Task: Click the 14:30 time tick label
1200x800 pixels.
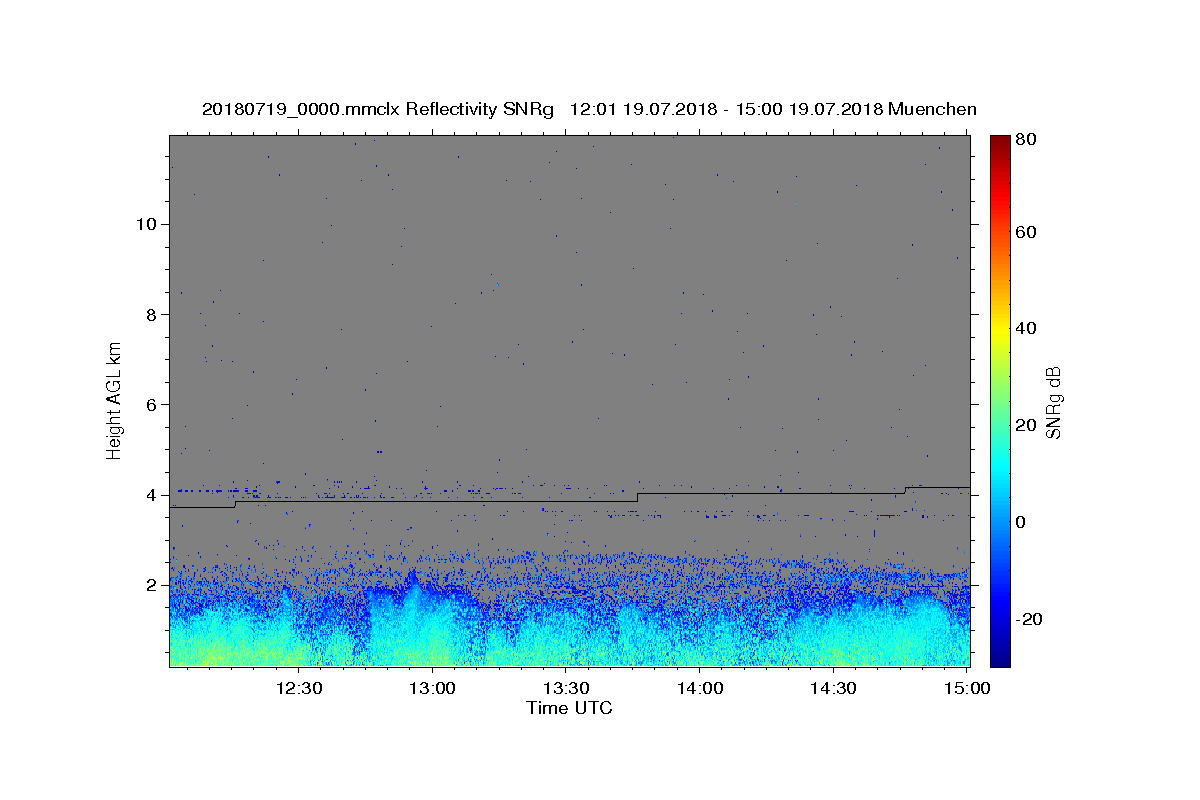Action: pyautogui.click(x=833, y=688)
